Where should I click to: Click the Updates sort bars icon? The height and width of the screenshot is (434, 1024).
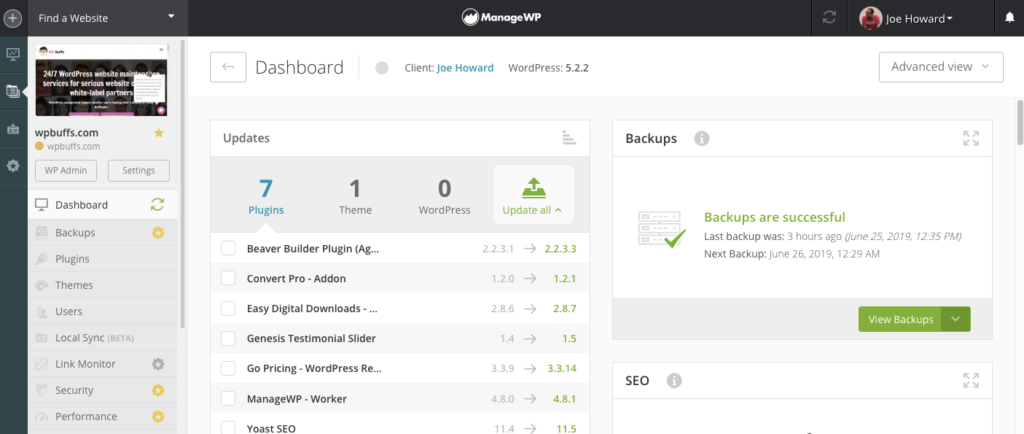(569, 138)
